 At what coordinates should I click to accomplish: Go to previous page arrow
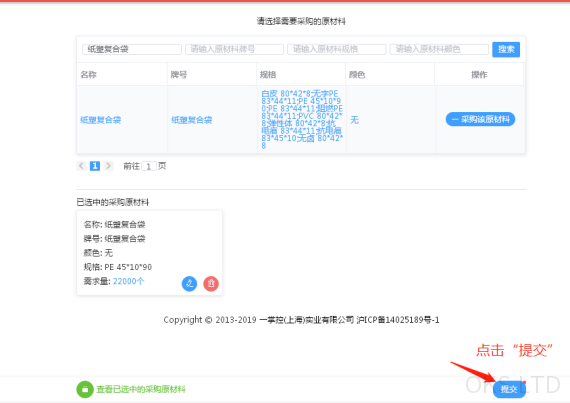point(81,166)
